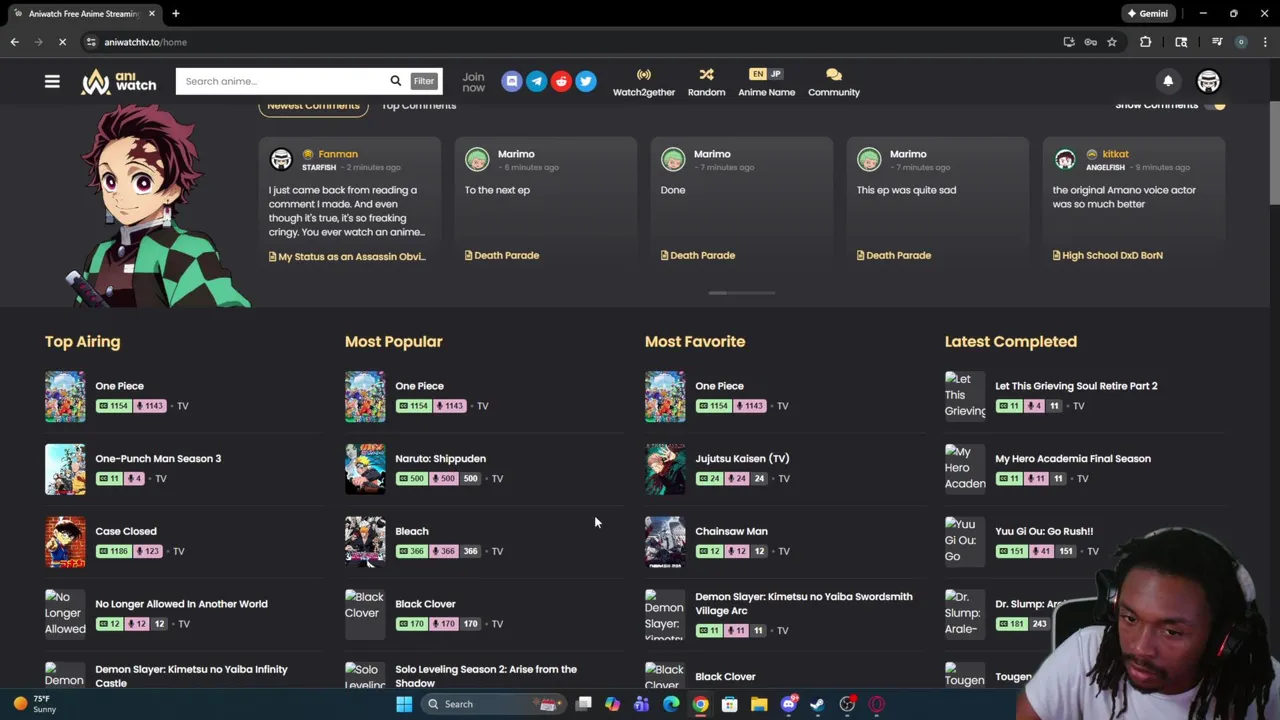Open the Telegram join link
The width and height of the screenshot is (1280, 720).
click(x=537, y=81)
